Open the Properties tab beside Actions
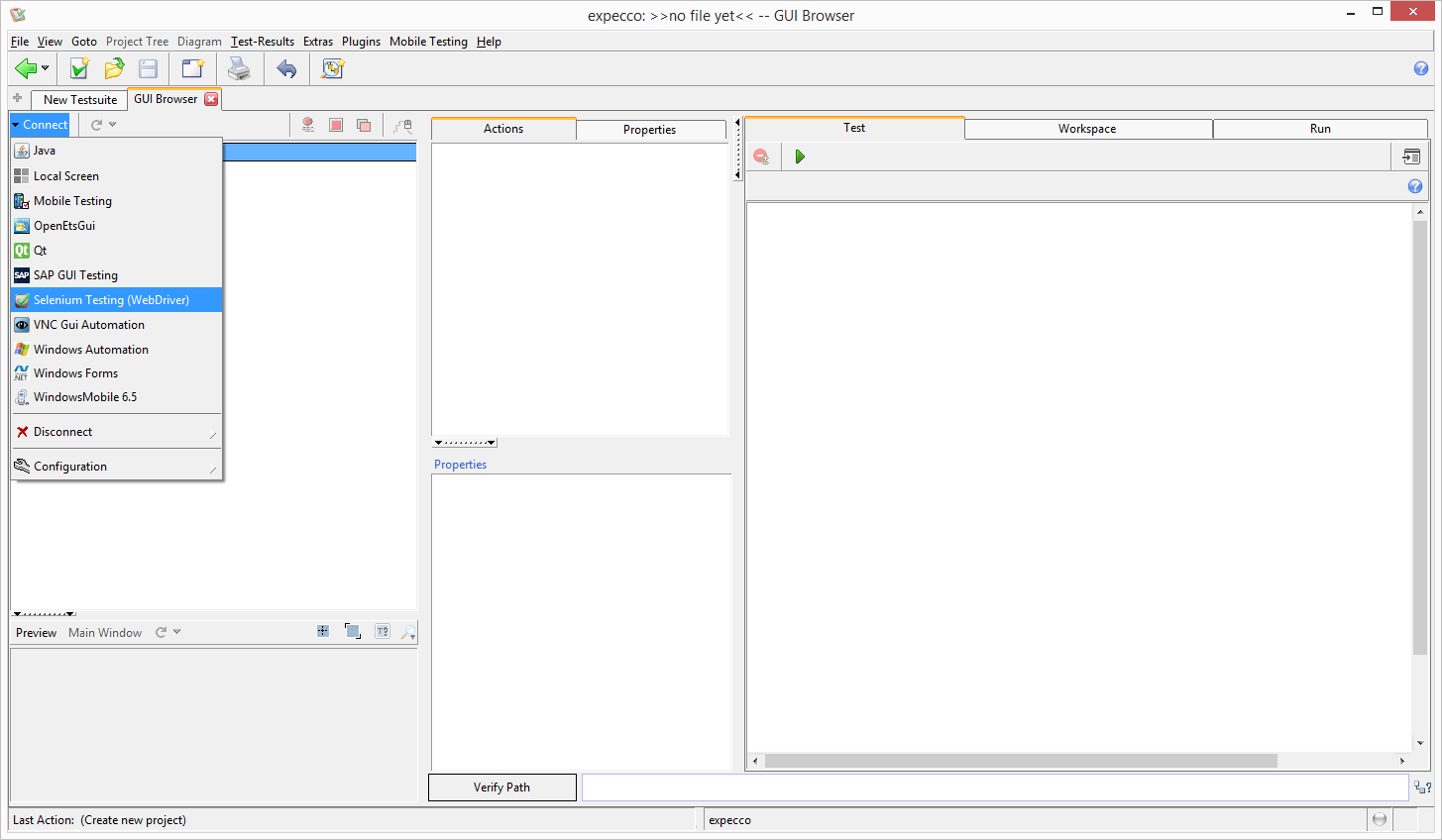 tap(649, 130)
